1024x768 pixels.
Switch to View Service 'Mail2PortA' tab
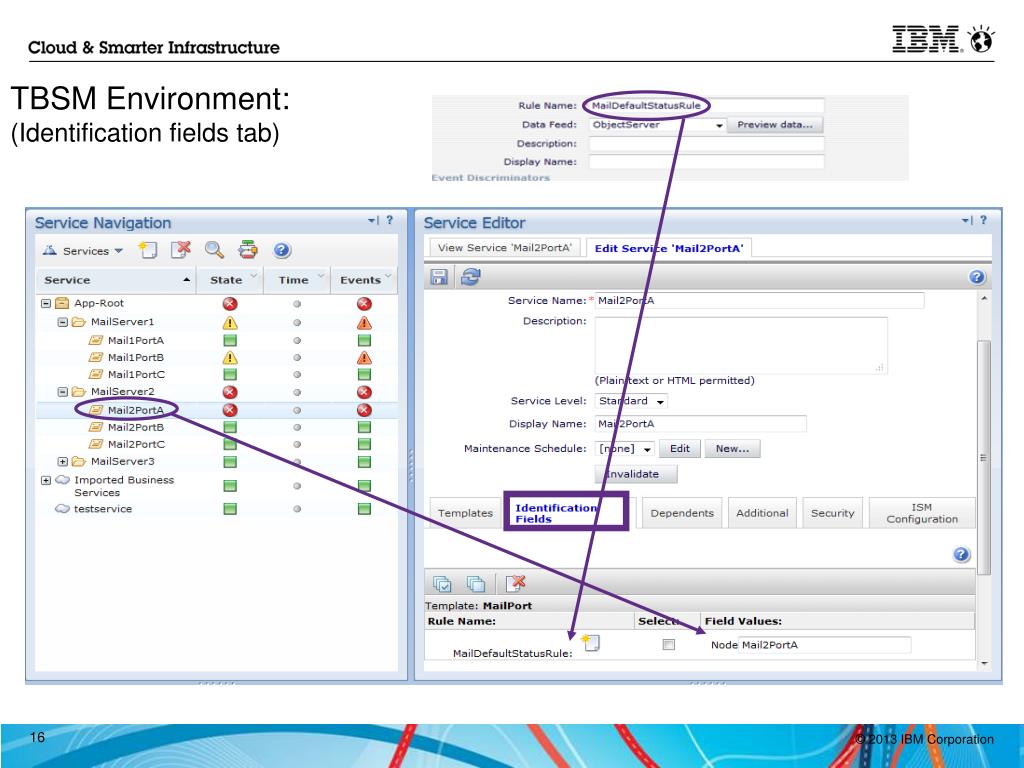click(504, 248)
